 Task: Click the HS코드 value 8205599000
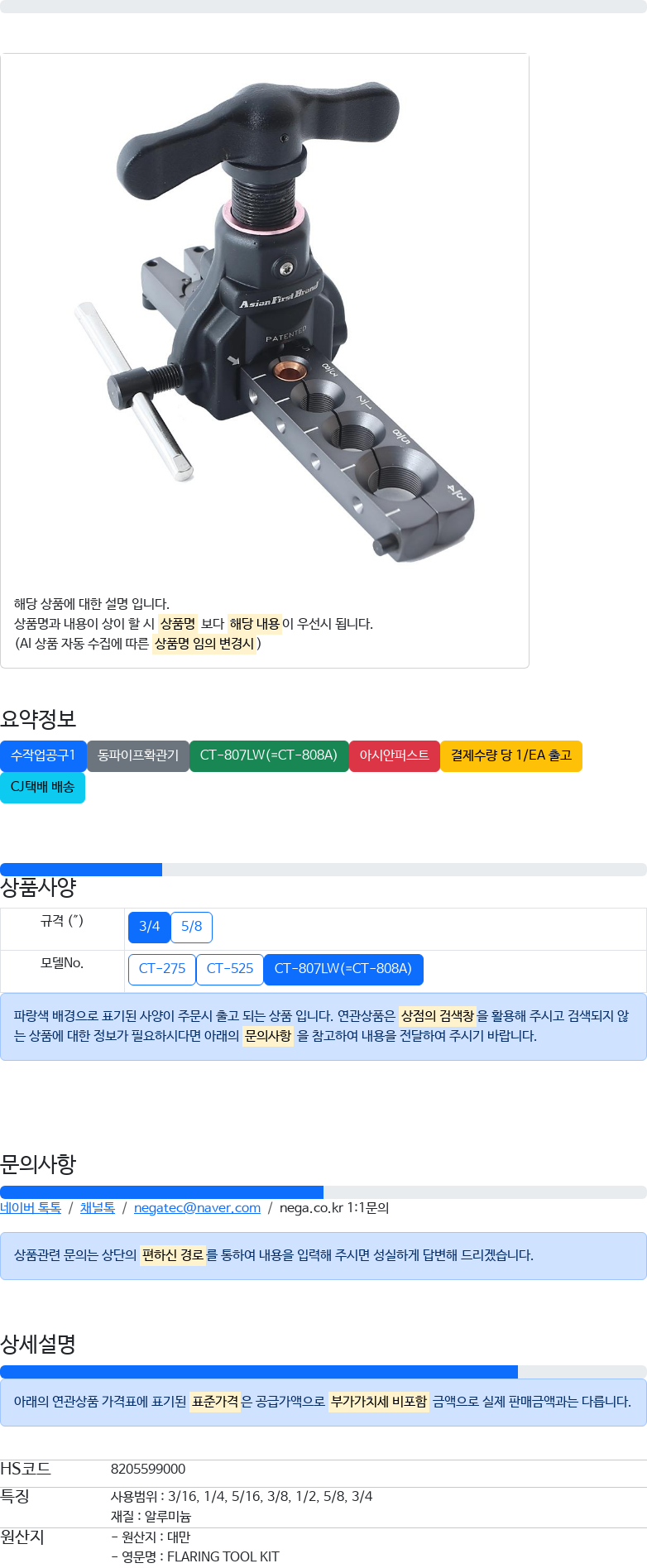[x=148, y=1469]
